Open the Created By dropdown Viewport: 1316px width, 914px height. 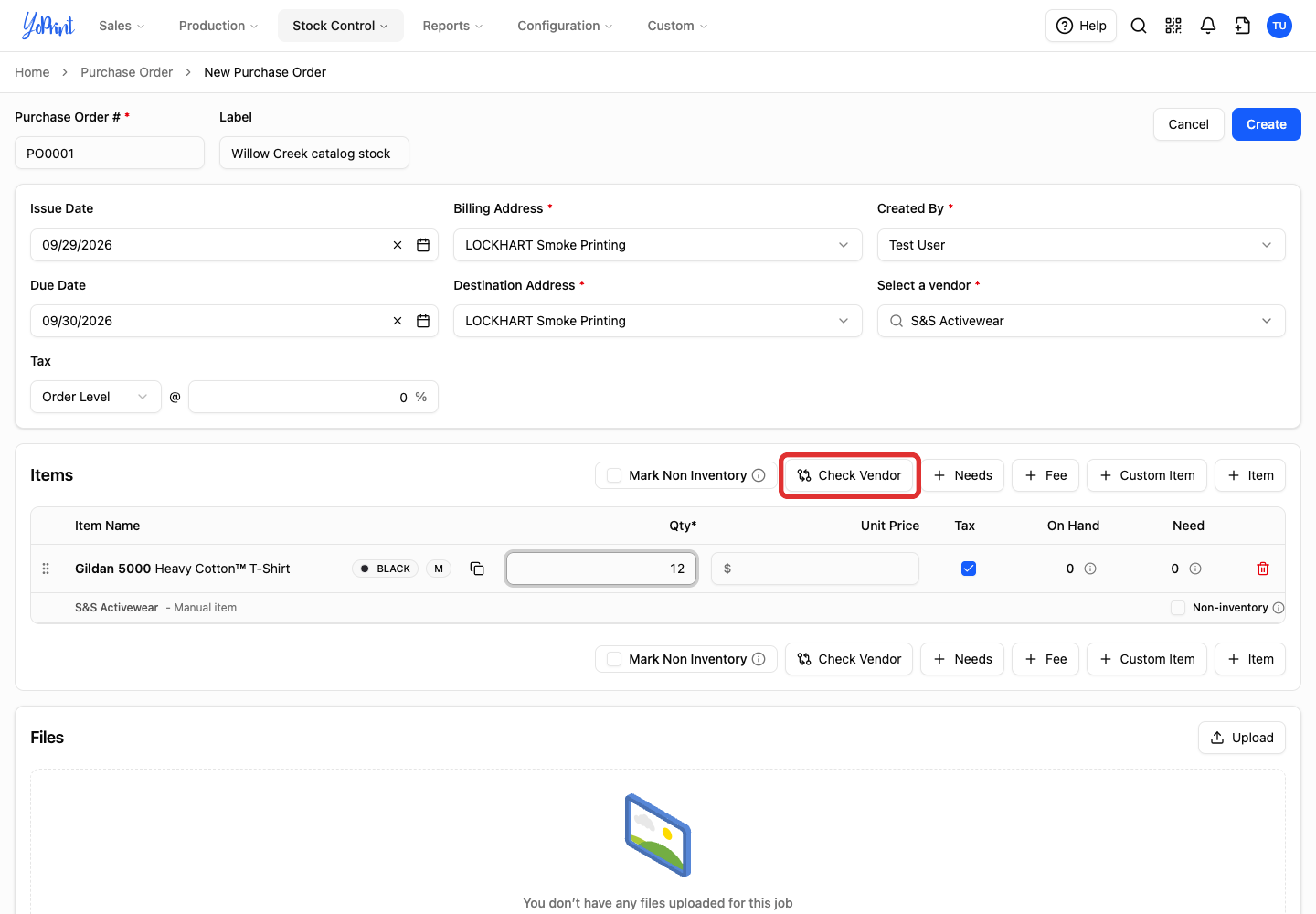point(1081,245)
